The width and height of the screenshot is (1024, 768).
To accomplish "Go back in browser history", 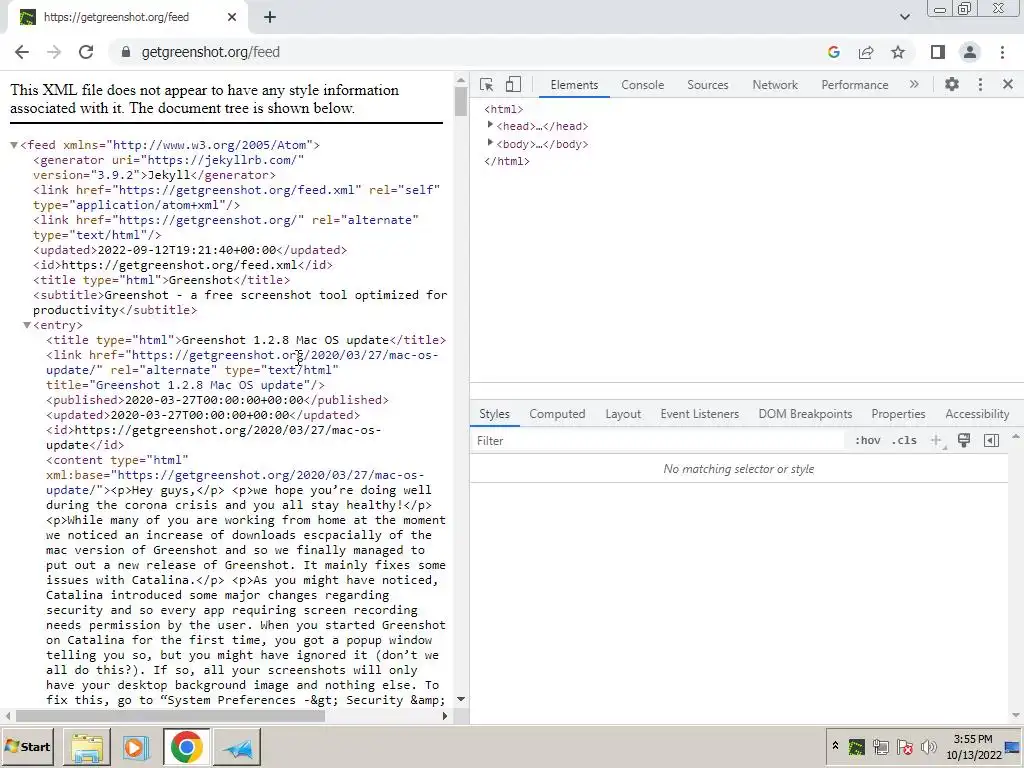I will coord(22,52).
